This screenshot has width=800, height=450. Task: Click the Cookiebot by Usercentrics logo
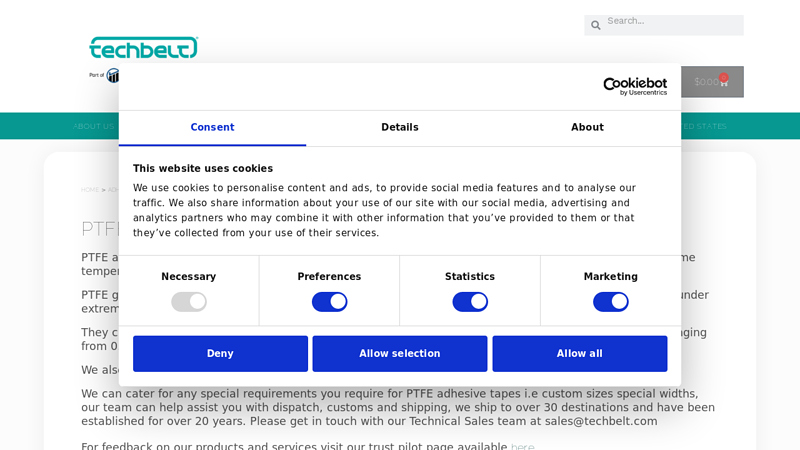[x=635, y=86]
